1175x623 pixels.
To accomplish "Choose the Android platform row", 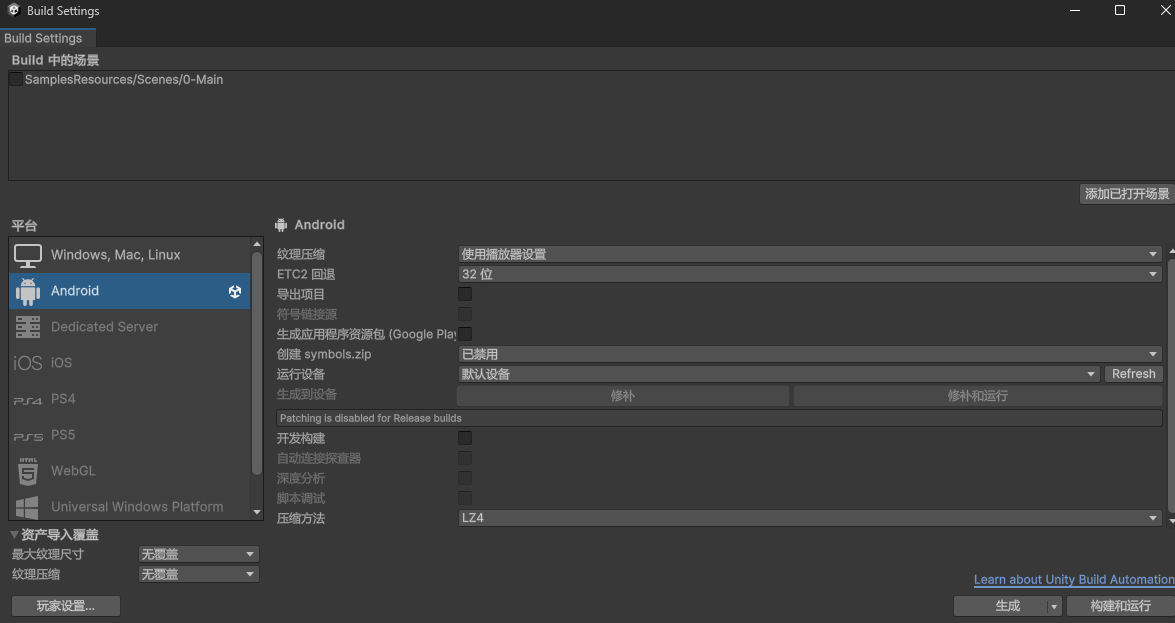I will click(x=130, y=291).
